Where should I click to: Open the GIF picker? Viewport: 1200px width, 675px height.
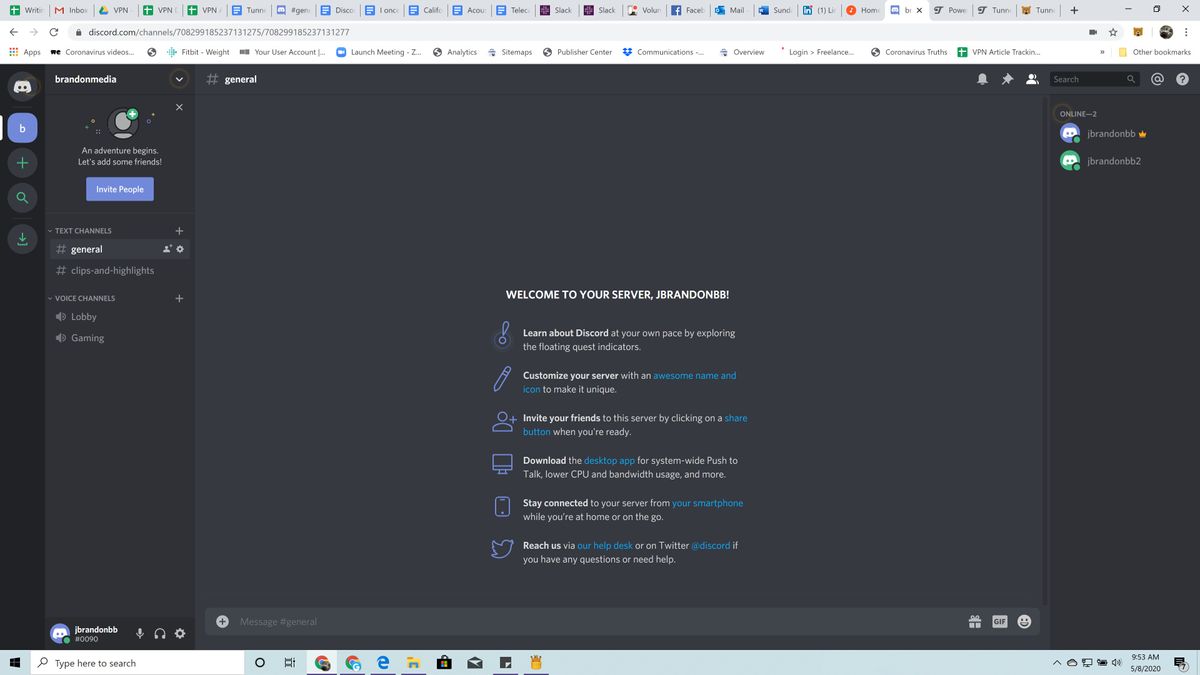point(998,621)
